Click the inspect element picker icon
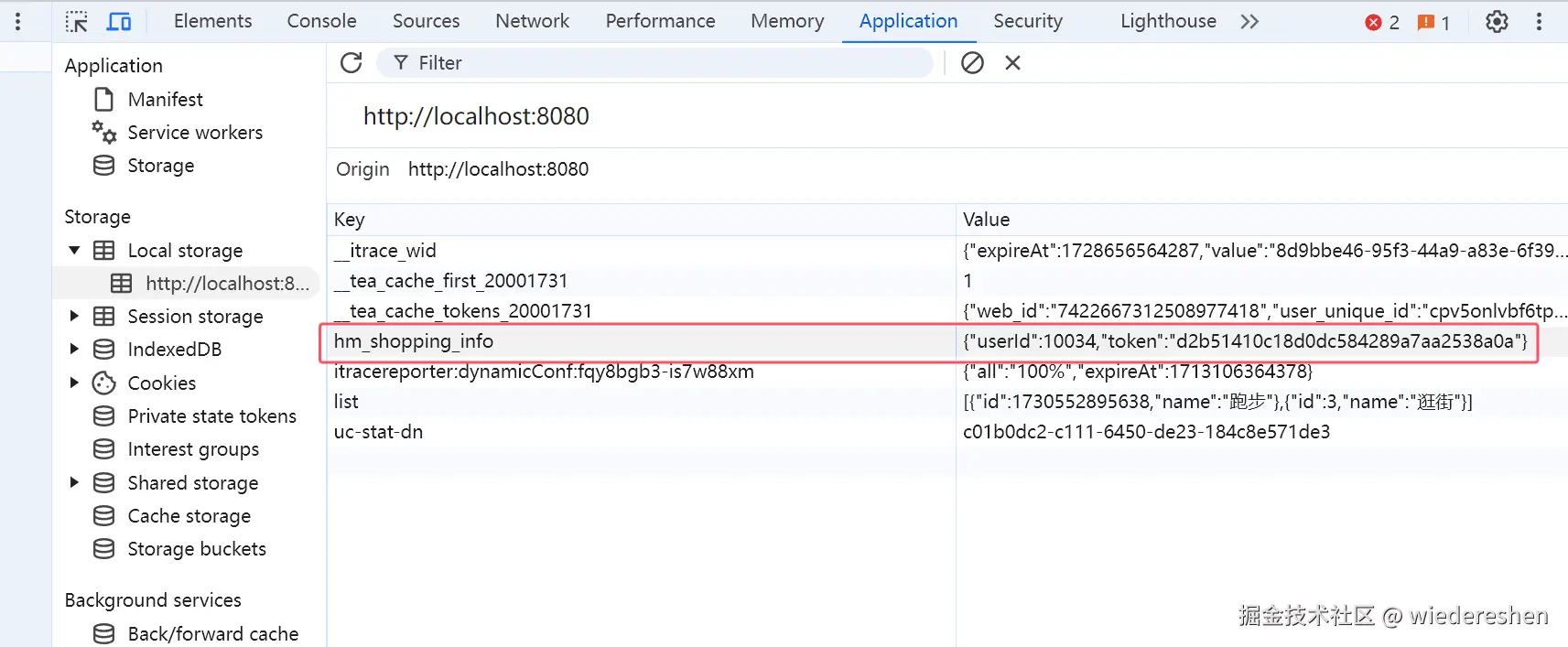This screenshot has width=1568, height=647. (77, 21)
